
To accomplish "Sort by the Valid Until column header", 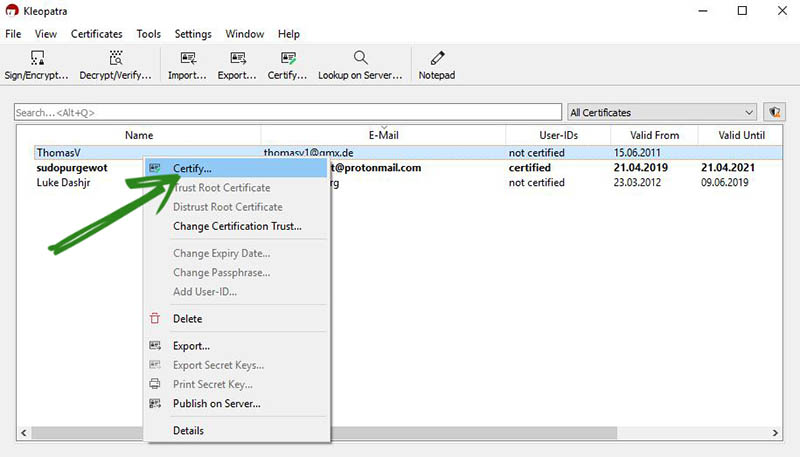I will pos(741,135).
